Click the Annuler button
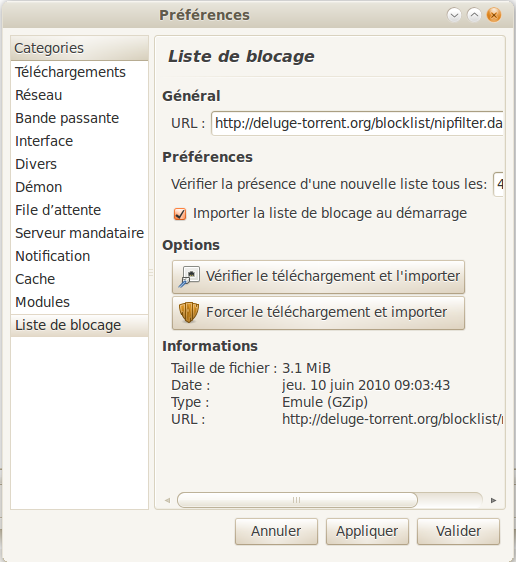 tap(276, 531)
